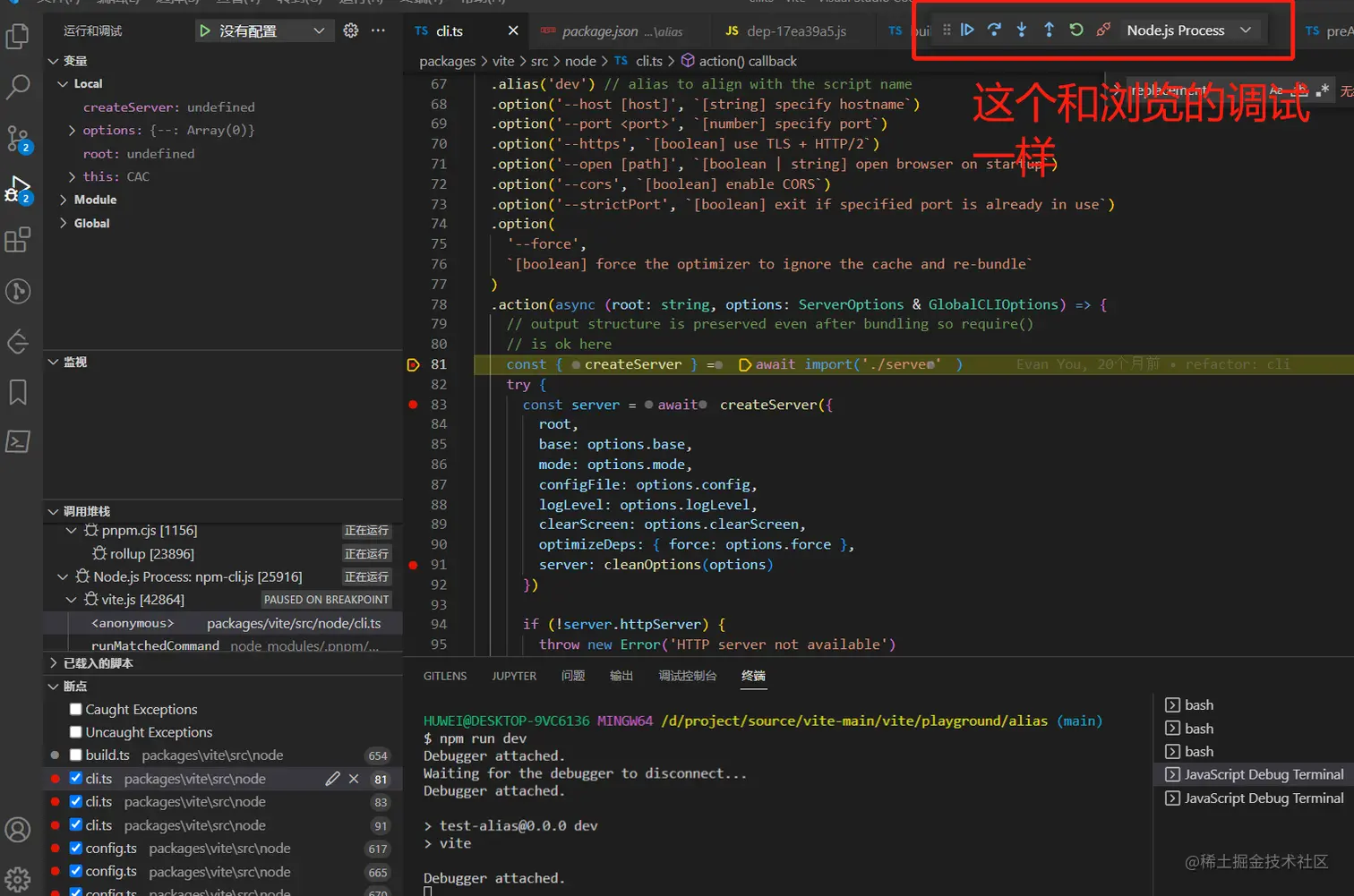Collapse the 断点 section
The image size is (1354, 896).
(54, 687)
